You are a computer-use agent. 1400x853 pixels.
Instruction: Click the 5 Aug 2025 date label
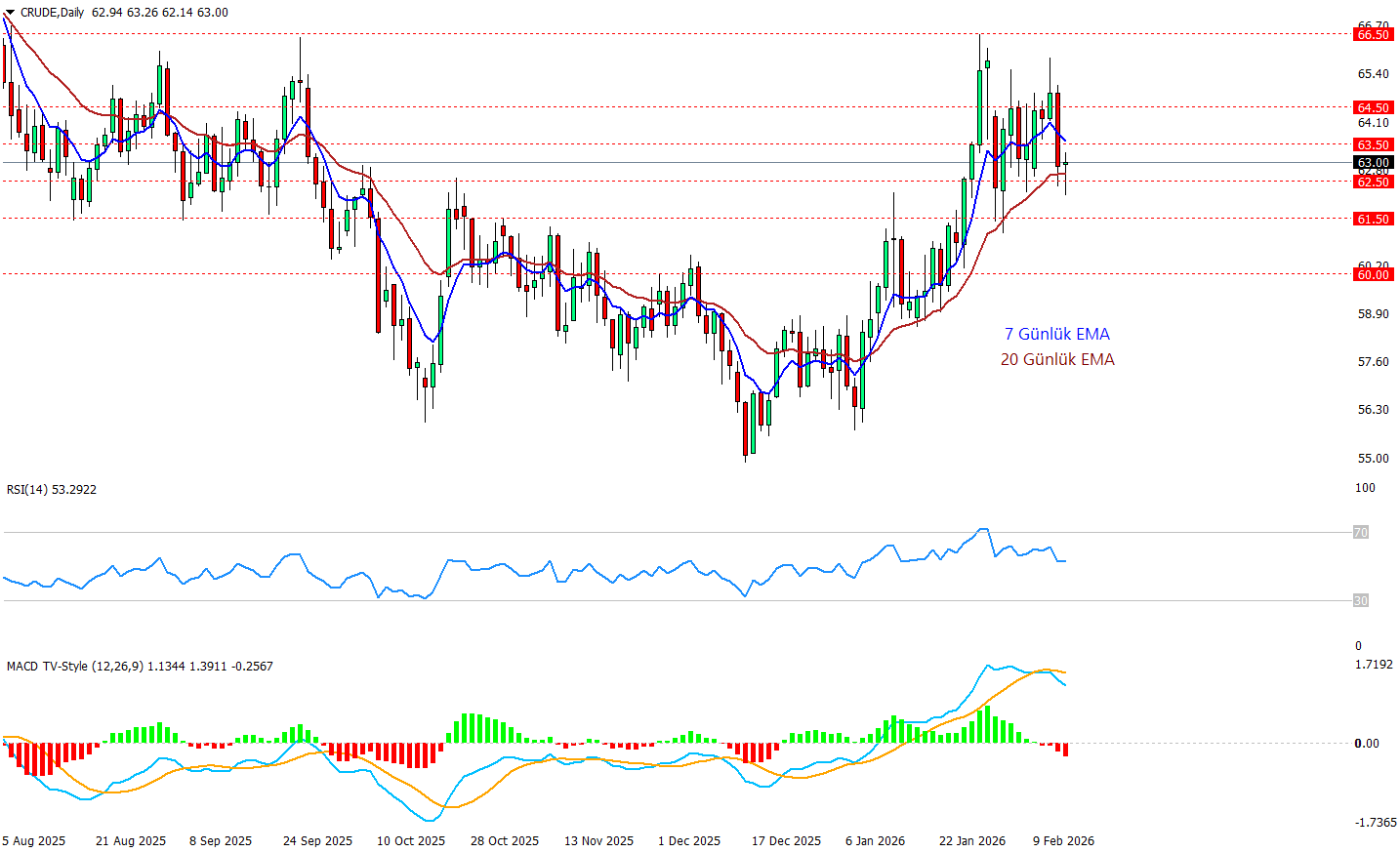(34, 840)
